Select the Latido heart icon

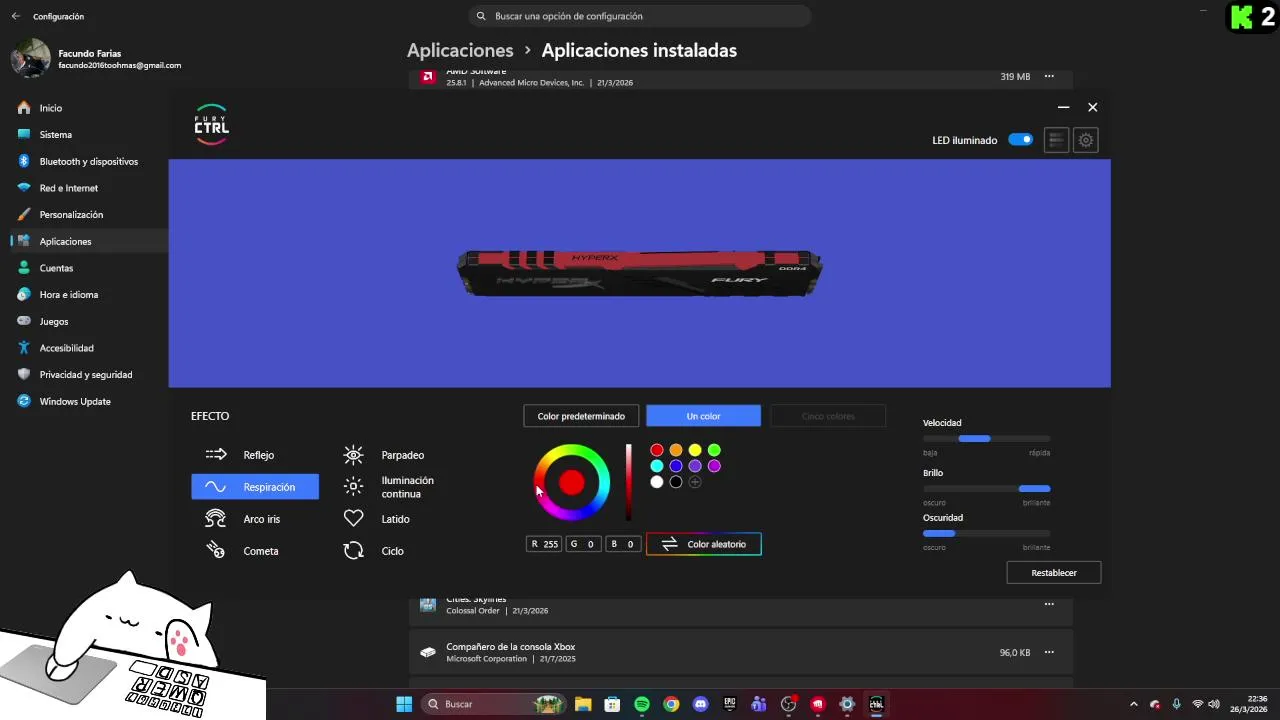coord(353,518)
